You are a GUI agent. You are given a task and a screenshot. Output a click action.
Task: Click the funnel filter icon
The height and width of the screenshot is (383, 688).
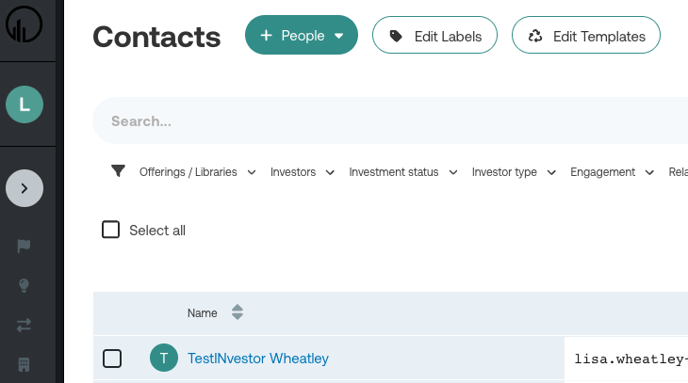pos(118,171)
